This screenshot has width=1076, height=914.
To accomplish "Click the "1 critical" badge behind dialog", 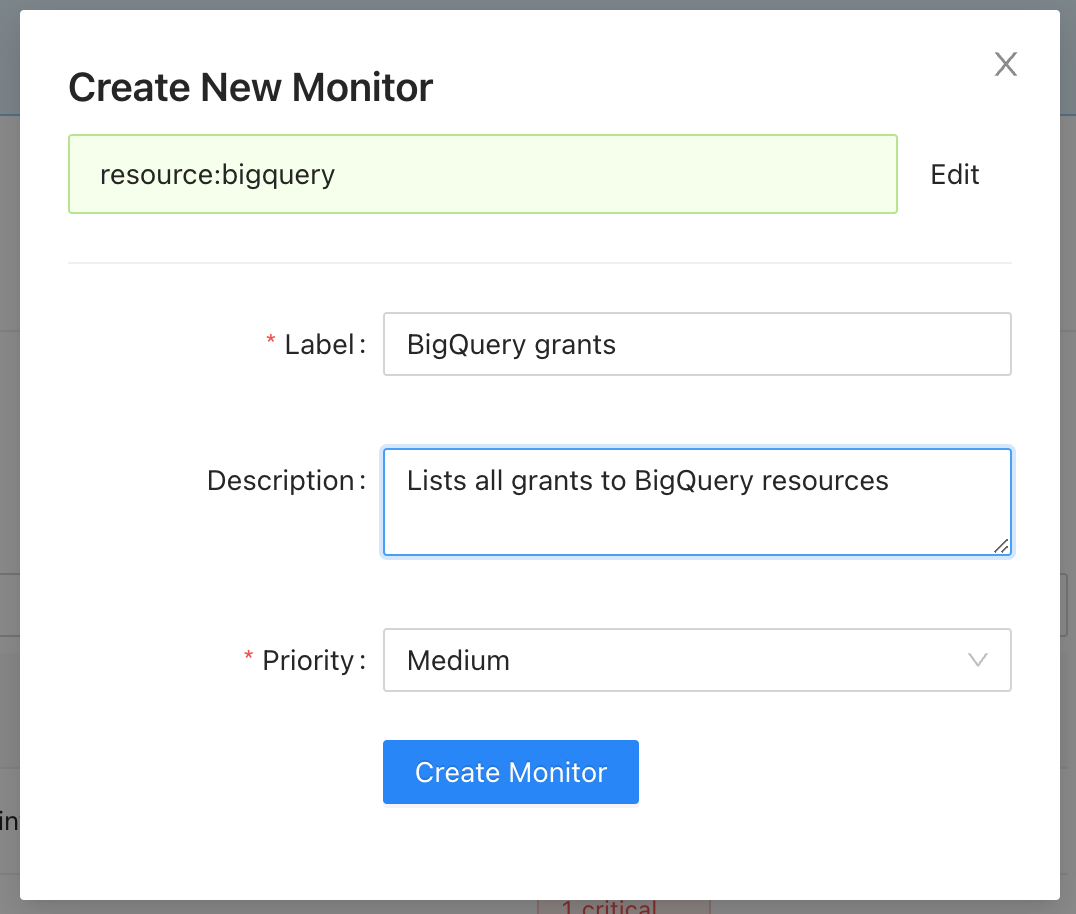I will pyautogui.click(x=622, y=906).
